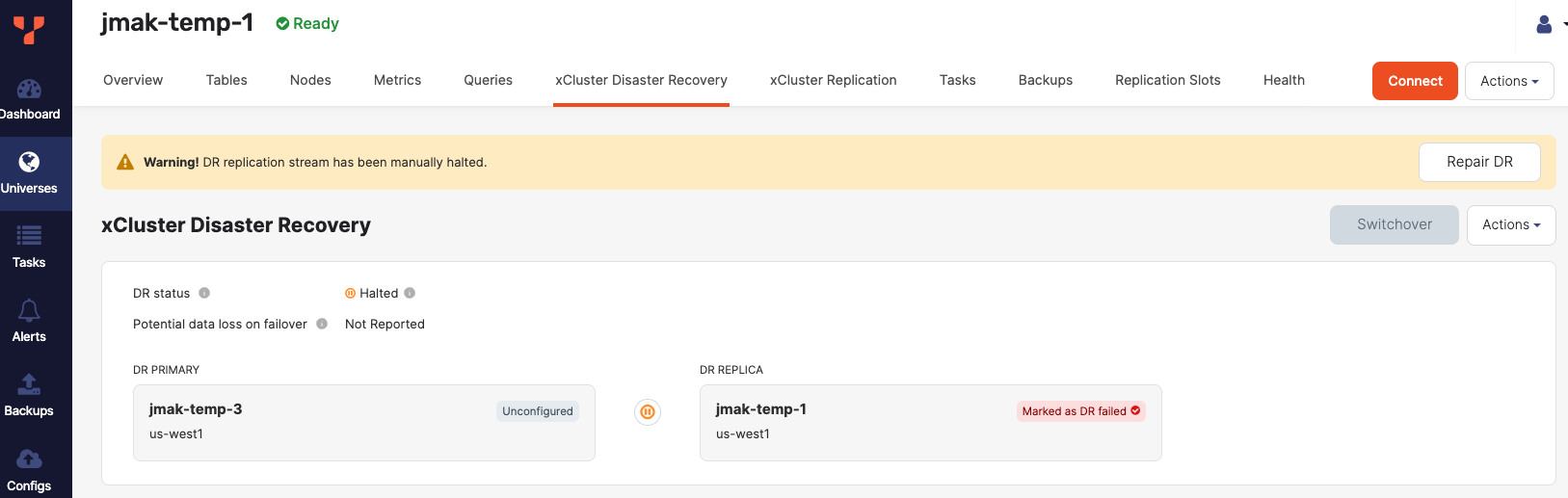Open the Tasks list icon

click(x=29, y=235)
